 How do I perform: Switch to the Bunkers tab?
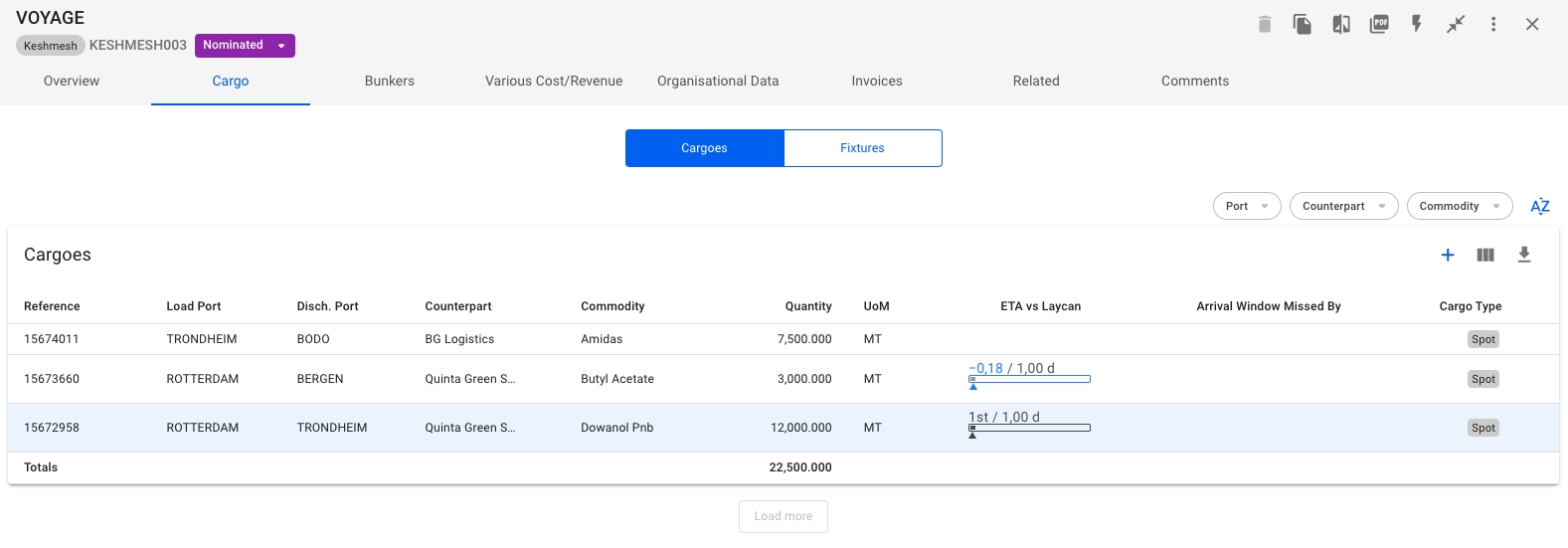pos(390,82)
